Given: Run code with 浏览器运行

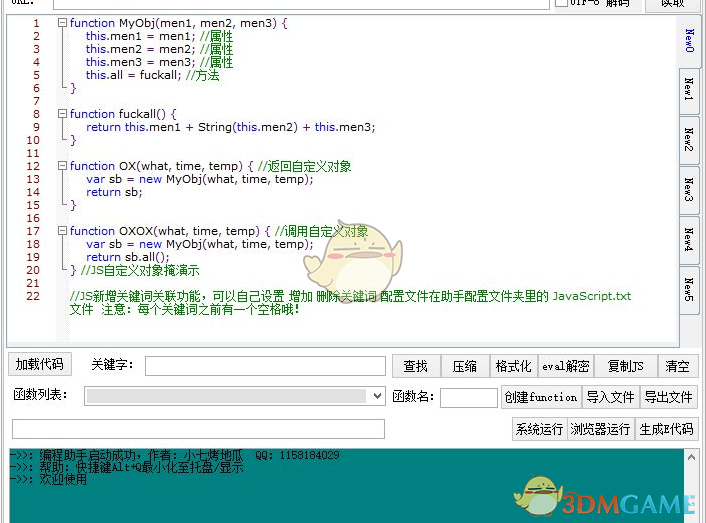Looking at the screenshot, I should pyautogui.click(x=601, y=429).
